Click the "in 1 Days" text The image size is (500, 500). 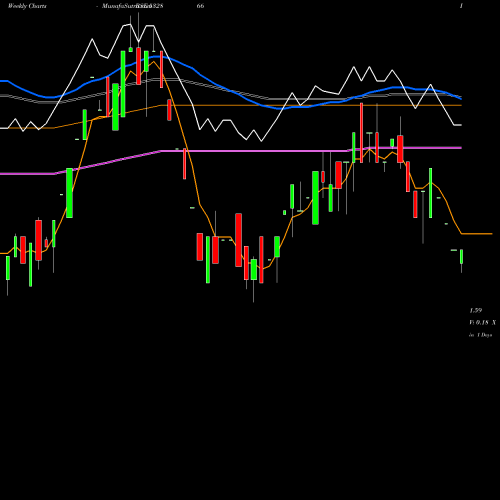(480, 335)
